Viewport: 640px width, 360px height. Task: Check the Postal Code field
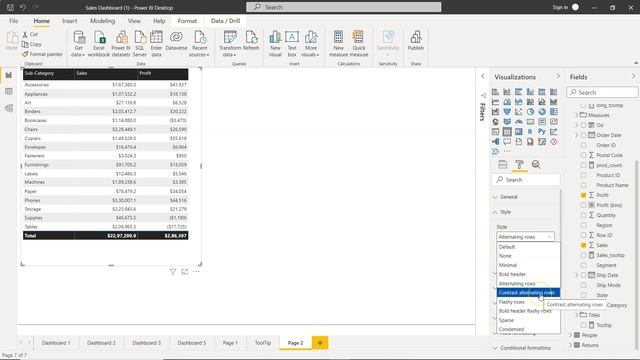pyautogui.click(x=583, y=155)
